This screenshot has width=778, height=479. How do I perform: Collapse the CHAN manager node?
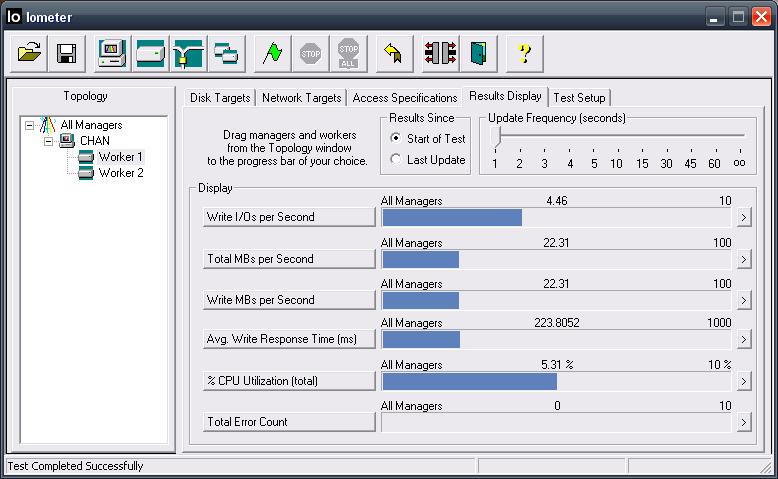48,141
